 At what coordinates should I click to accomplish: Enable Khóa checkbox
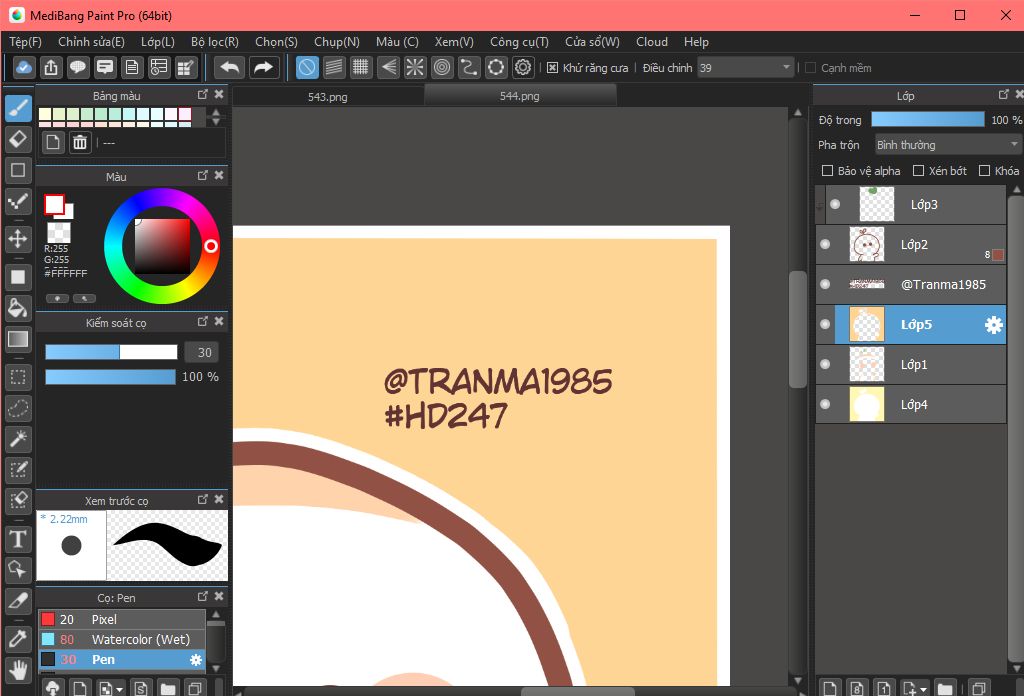click(984, 170)
